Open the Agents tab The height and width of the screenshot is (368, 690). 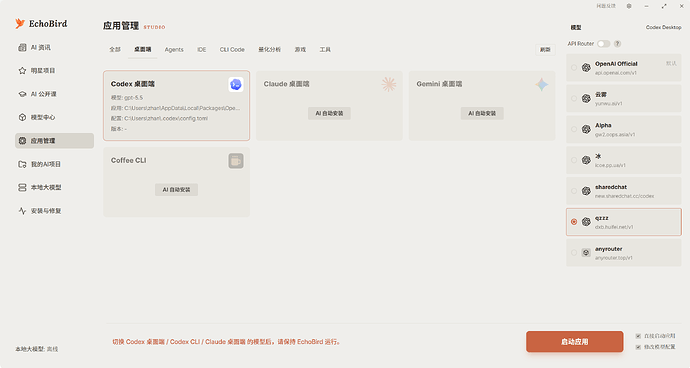pyautogui.click(x=174, y=49)
